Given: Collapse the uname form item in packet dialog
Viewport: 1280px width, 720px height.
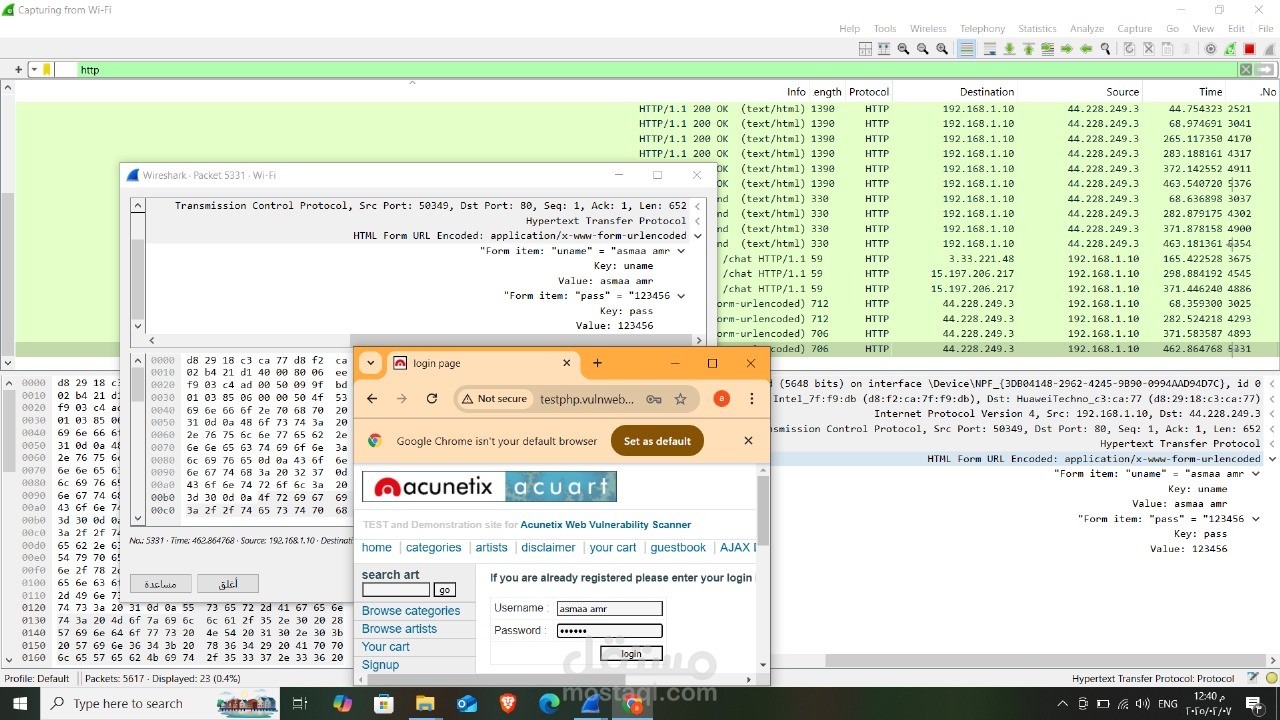Looking at the screenshot, I should pos(682,251).
